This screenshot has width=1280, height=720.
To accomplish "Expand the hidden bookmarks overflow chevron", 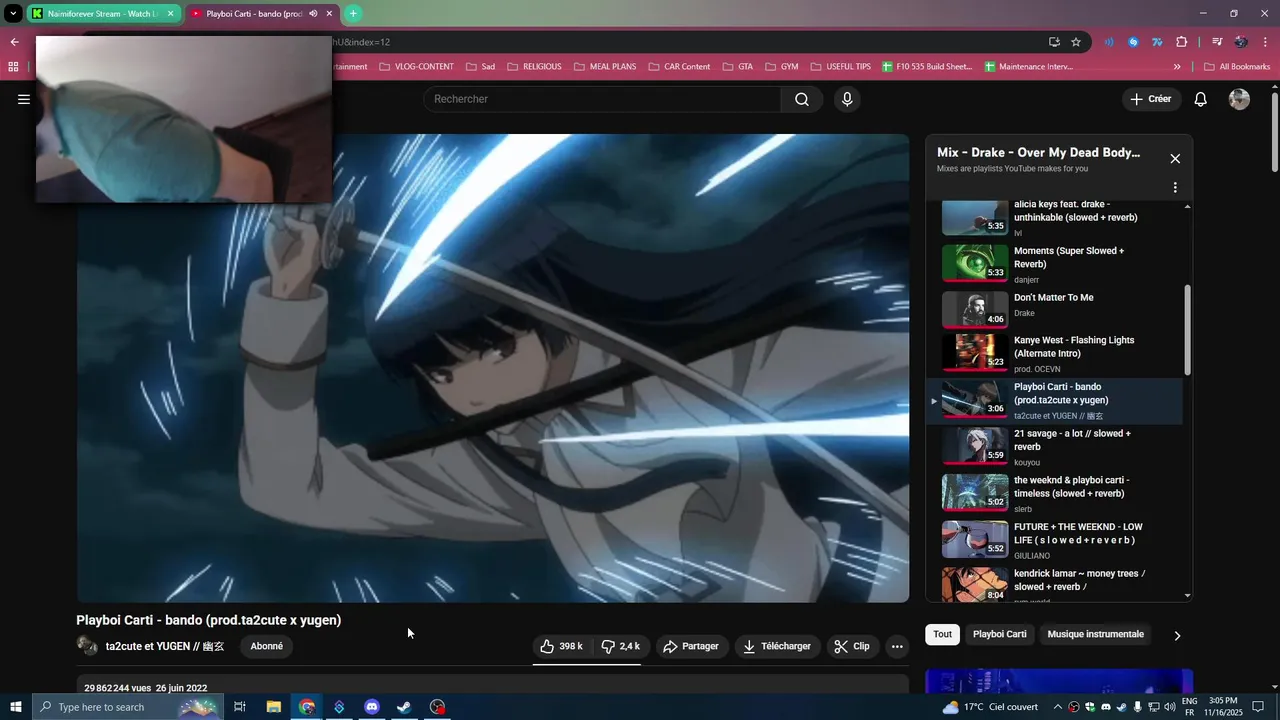I will click(x=1177, y=67).
